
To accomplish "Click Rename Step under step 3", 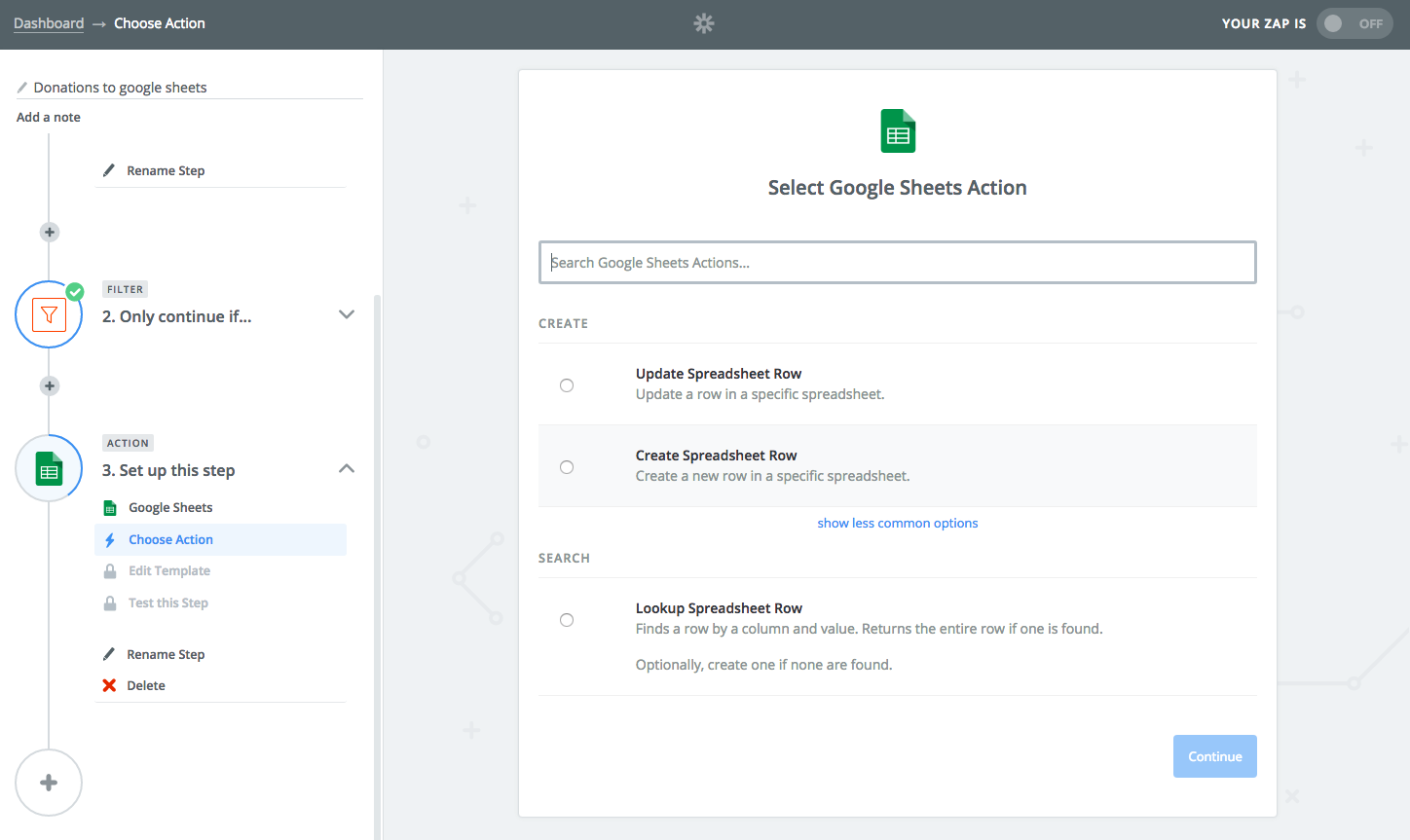I will [166, 654].
